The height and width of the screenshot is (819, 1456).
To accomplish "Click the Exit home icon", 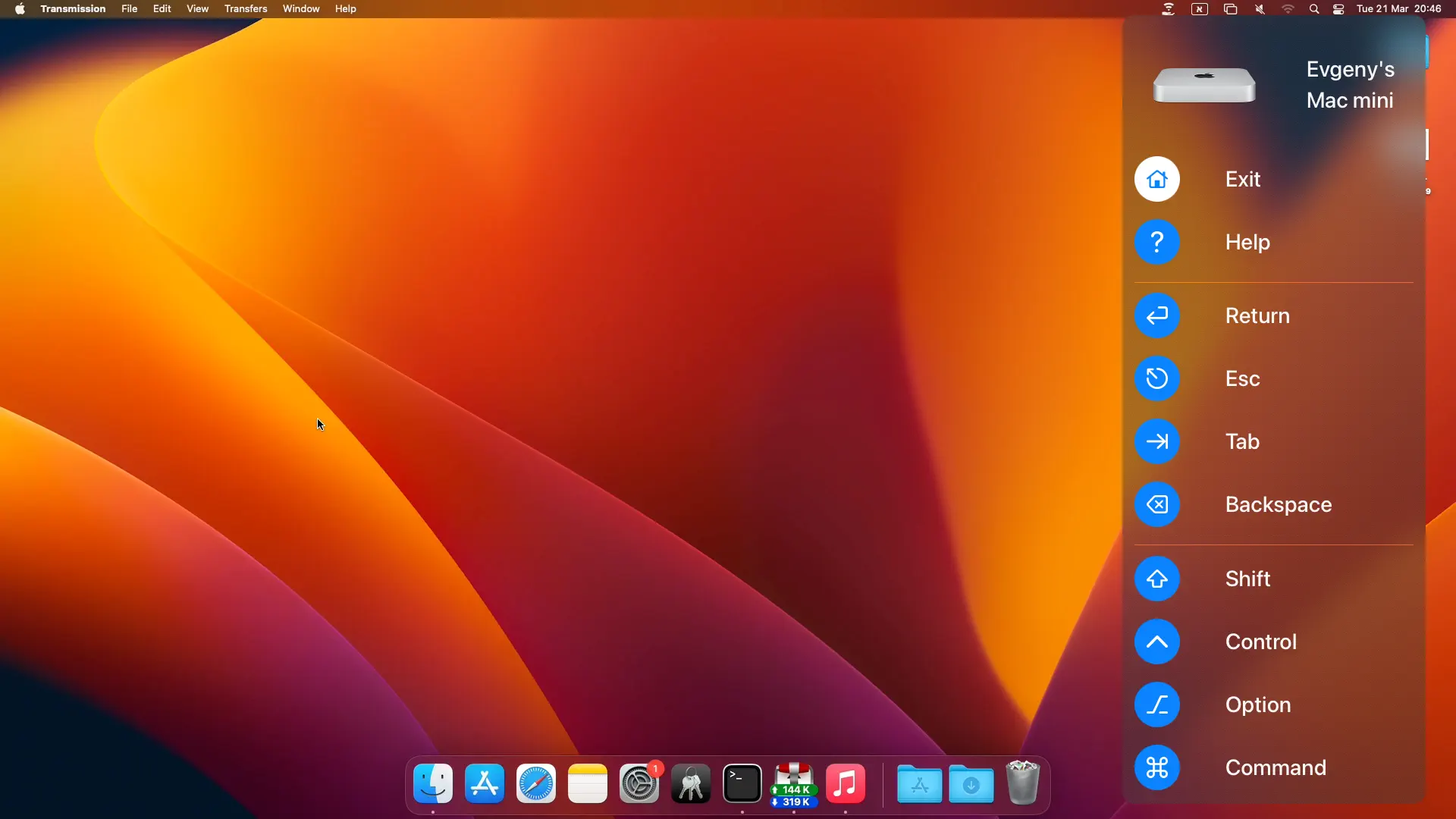I will pos(1156,179).
